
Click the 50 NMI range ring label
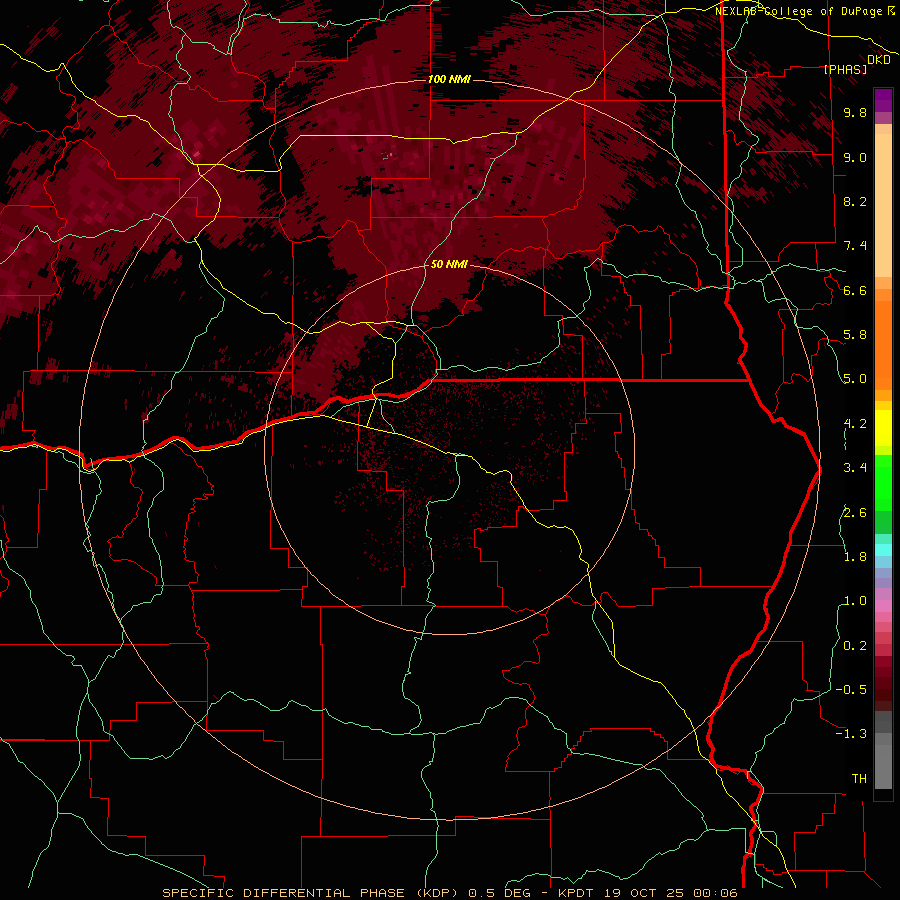point(449,264)
